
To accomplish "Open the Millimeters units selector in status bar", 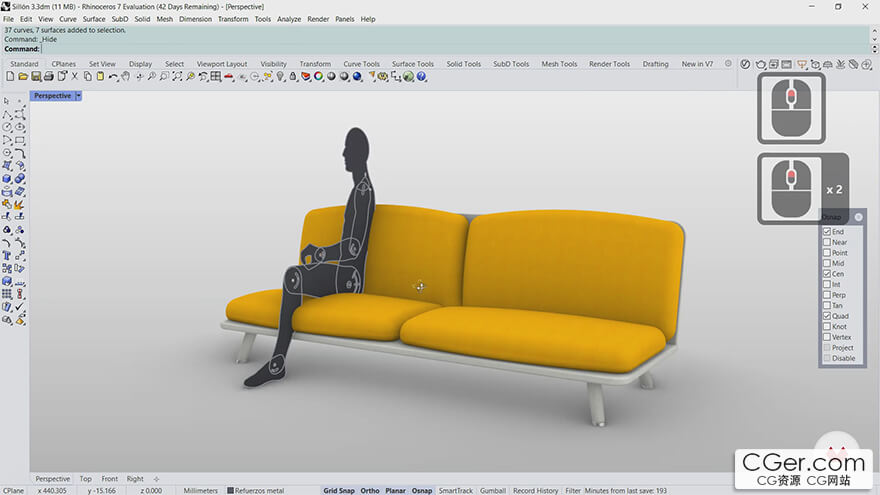I will click(x=200, y=490).
